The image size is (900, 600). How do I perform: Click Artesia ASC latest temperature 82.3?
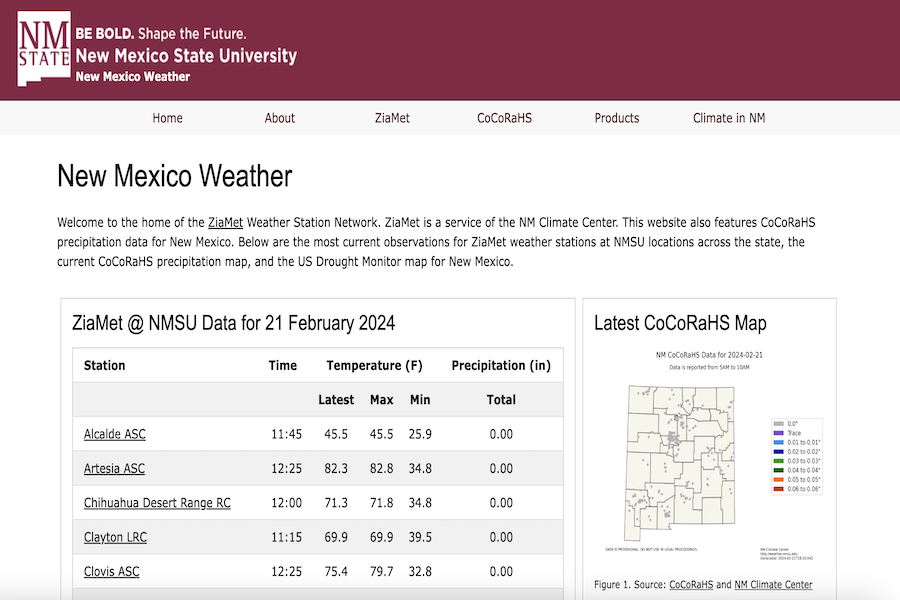click(336, 469)
